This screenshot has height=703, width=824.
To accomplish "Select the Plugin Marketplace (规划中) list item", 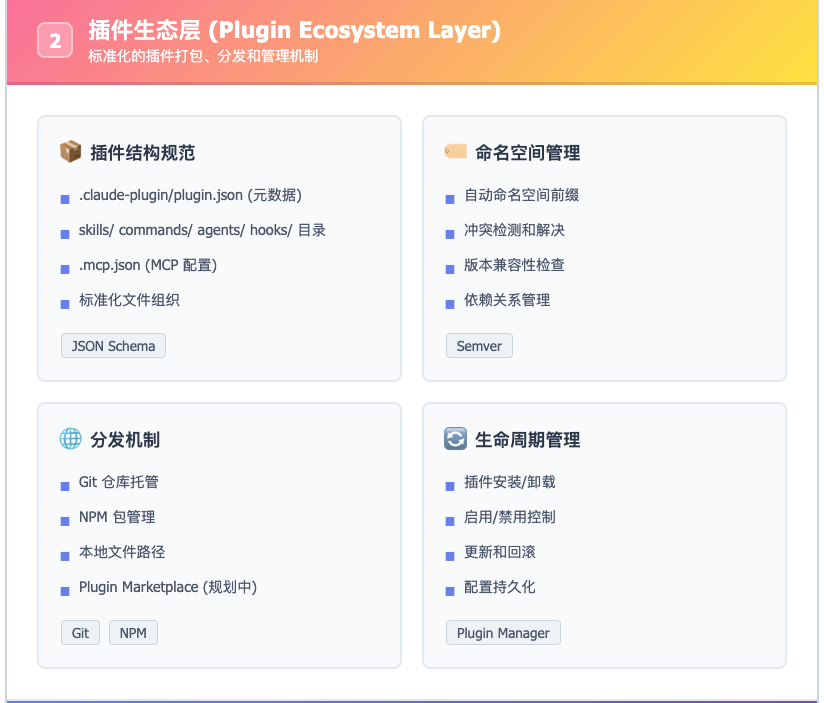I will (x=168, y=587).
